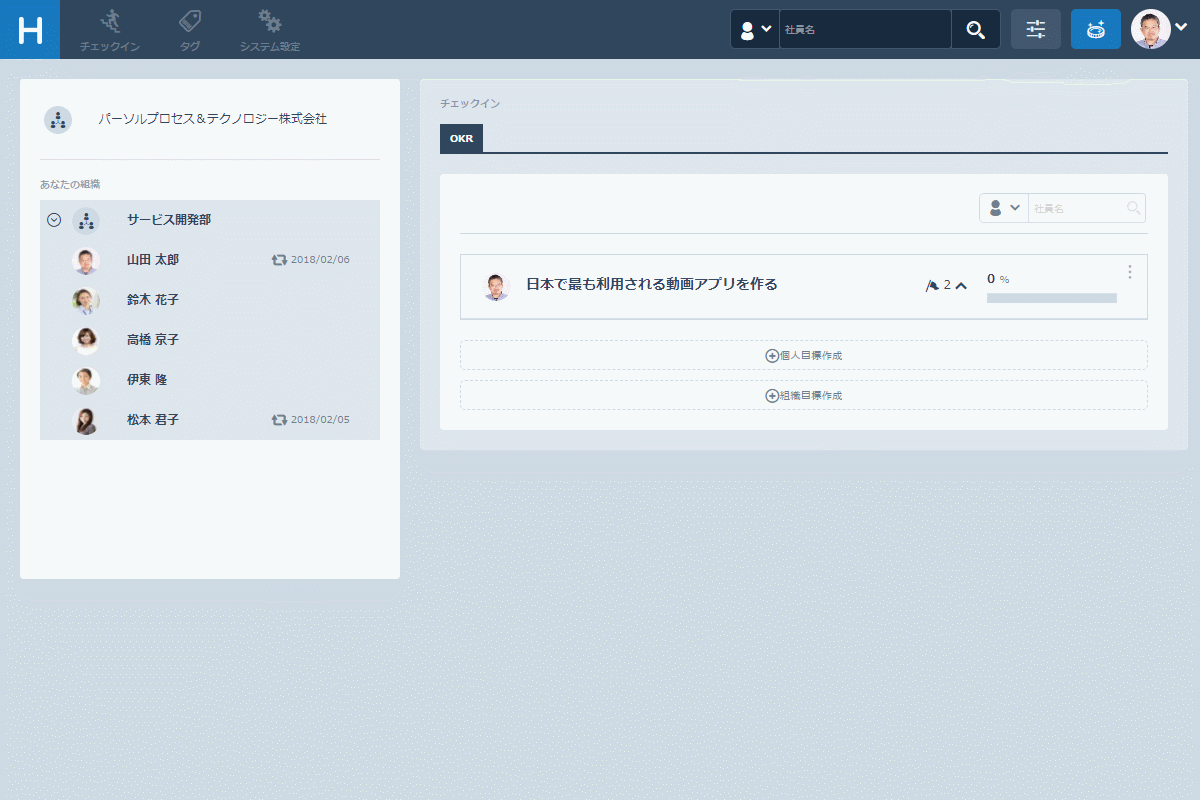Click 個人目標作成 to create personal objective

pos(803,355)
